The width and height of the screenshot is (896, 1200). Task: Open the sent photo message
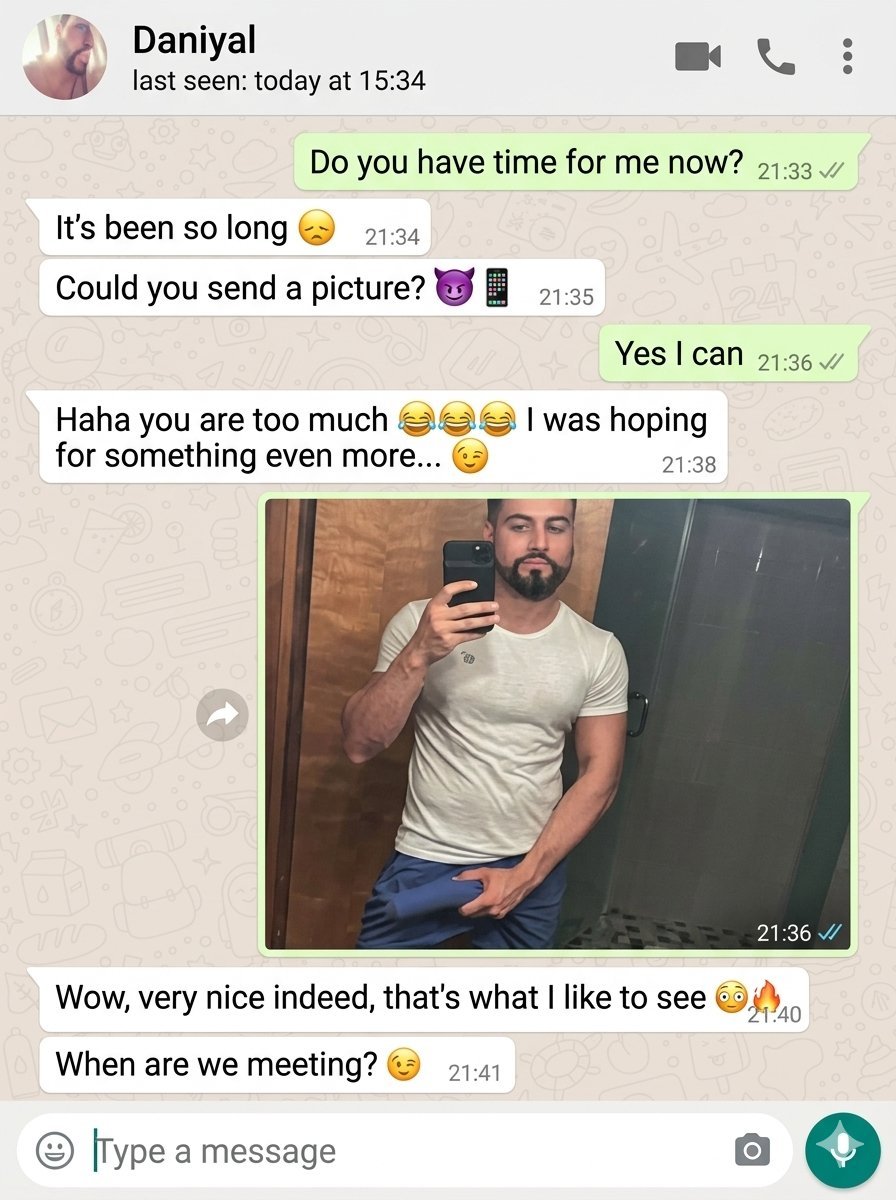coord(558,724)
